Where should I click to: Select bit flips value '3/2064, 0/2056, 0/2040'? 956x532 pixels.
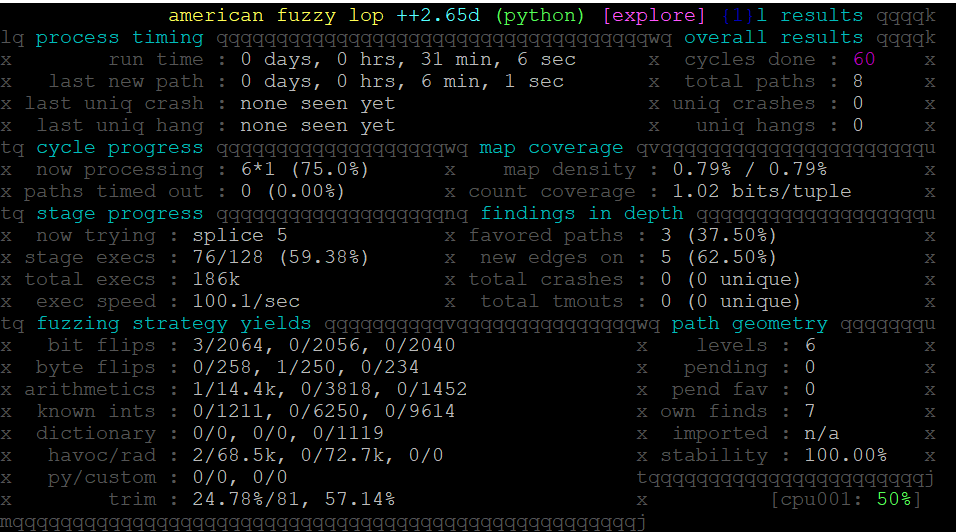pos(324,346)
